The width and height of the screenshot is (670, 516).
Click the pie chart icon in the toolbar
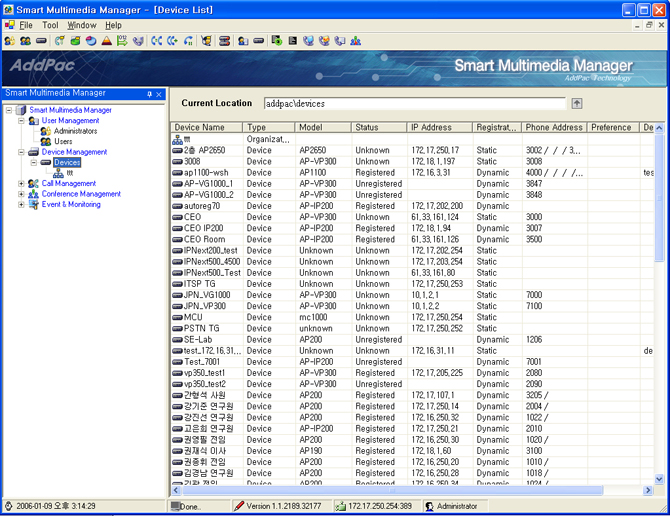tap(91, 41)
